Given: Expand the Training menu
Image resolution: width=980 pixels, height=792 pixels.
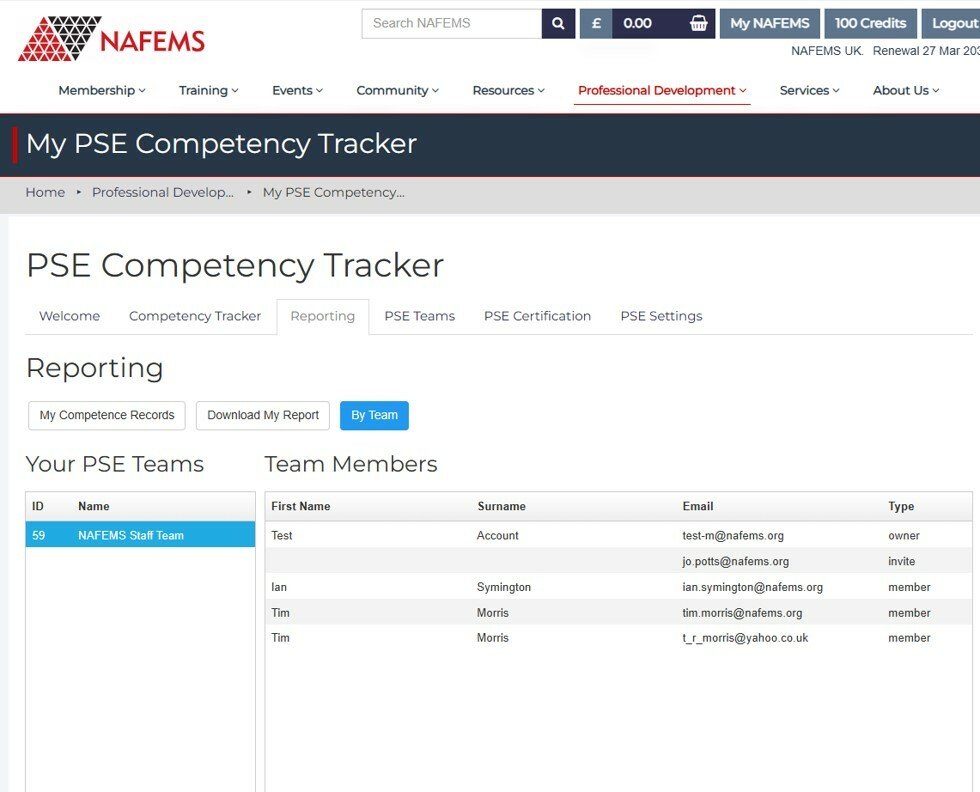Looking at the screenshot, I should click(x=209, y=91).
